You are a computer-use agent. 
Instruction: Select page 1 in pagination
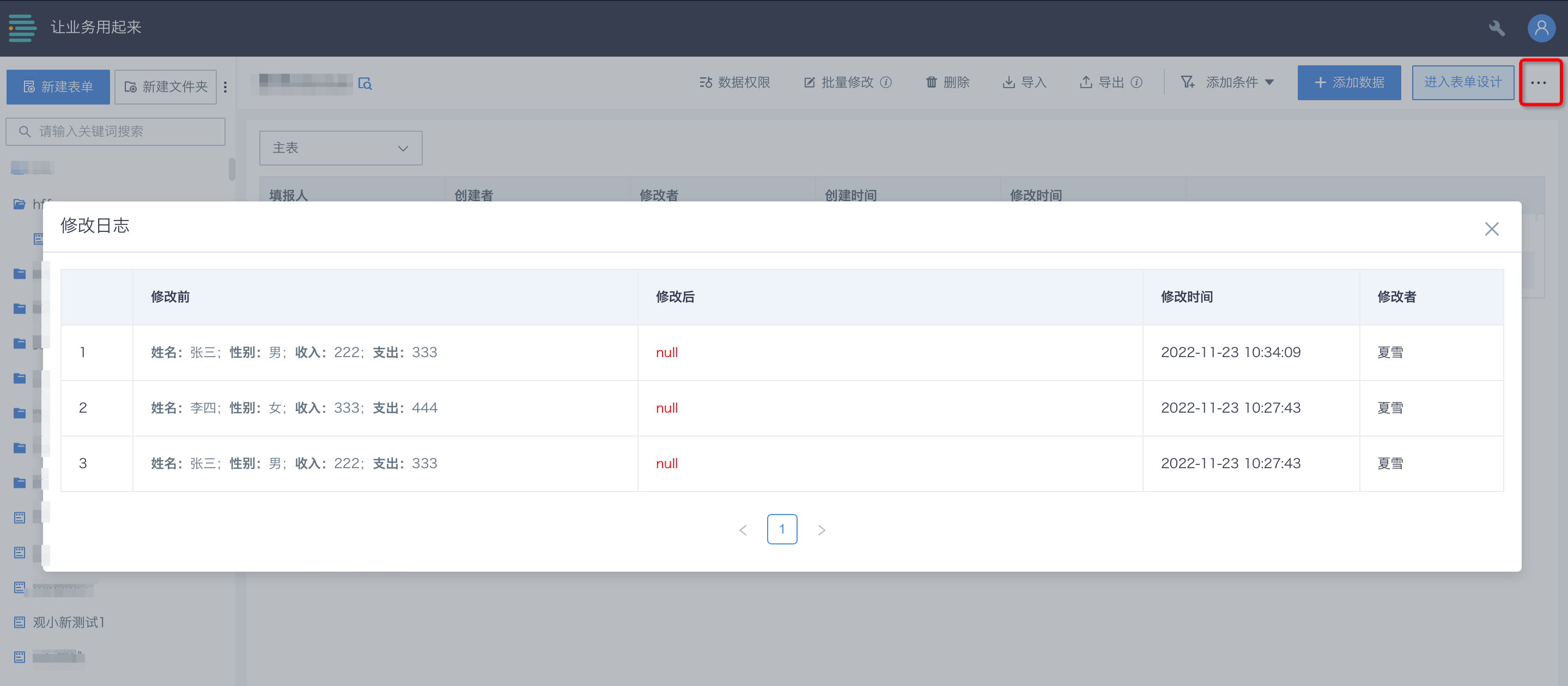click(782, 529)
